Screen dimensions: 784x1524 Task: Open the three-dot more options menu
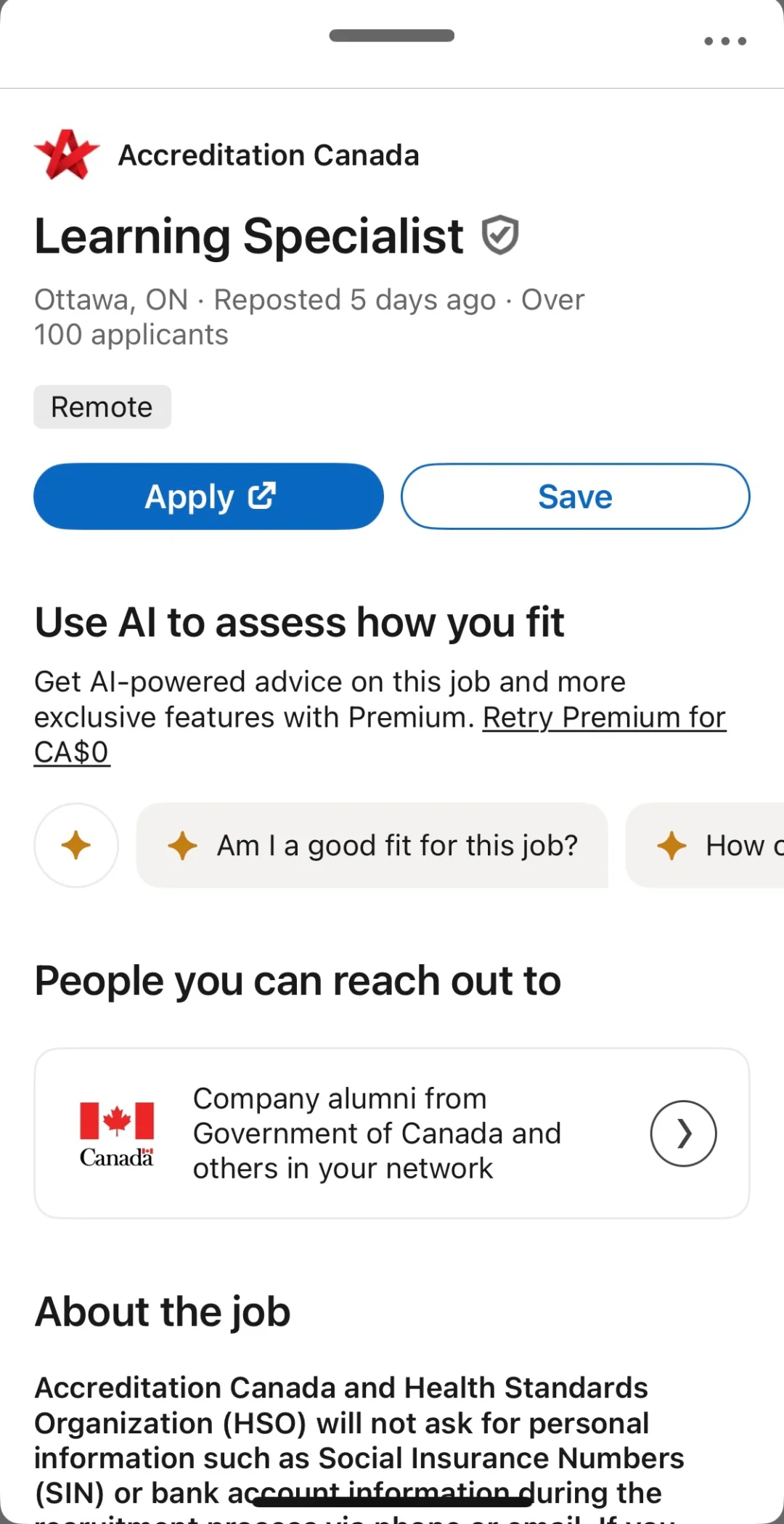click(x=725, y=41)
